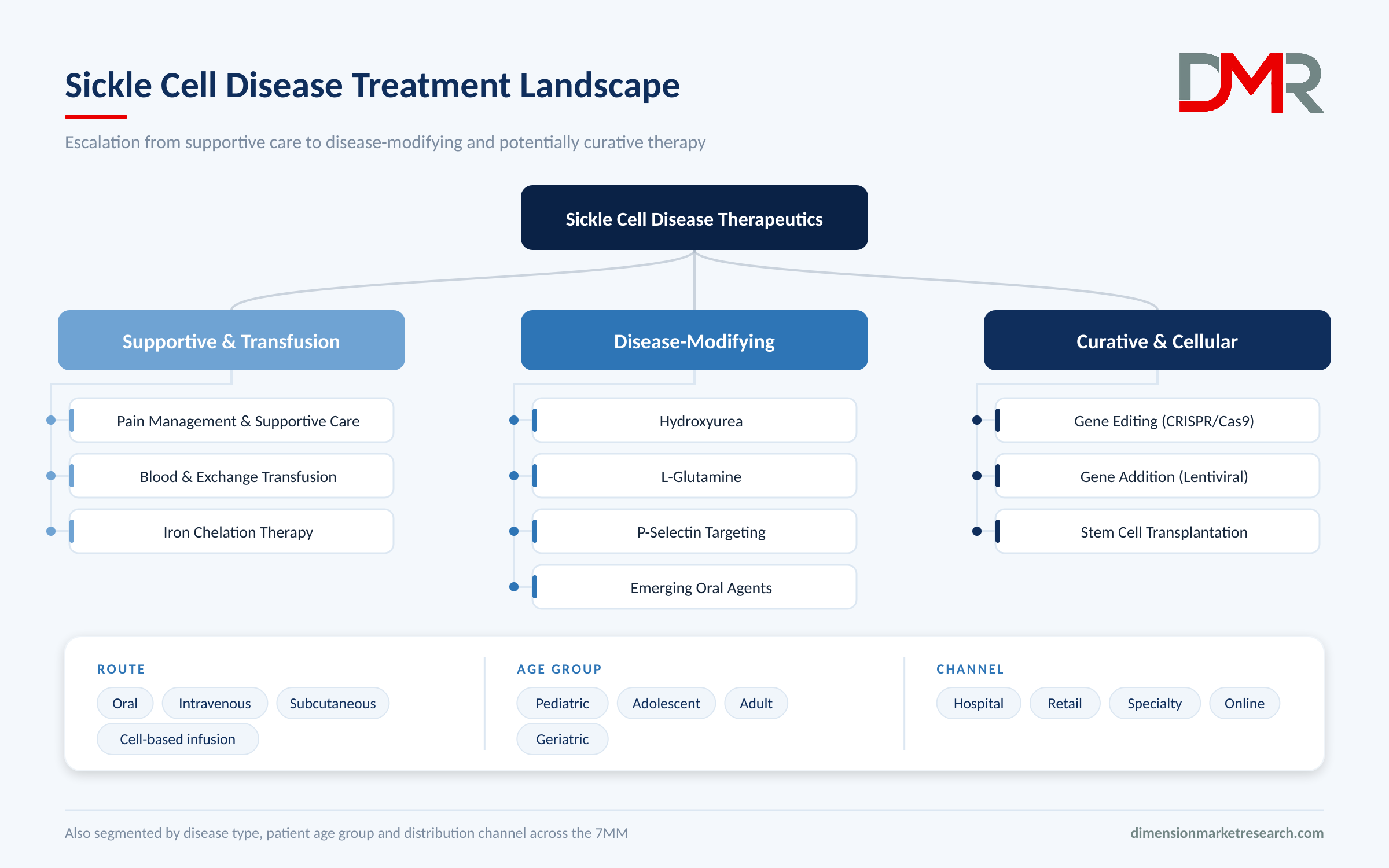Click the bullet dot beside Iron Chelation Therapy
This screenshot has width=1389, height=868.
[51, 531]
